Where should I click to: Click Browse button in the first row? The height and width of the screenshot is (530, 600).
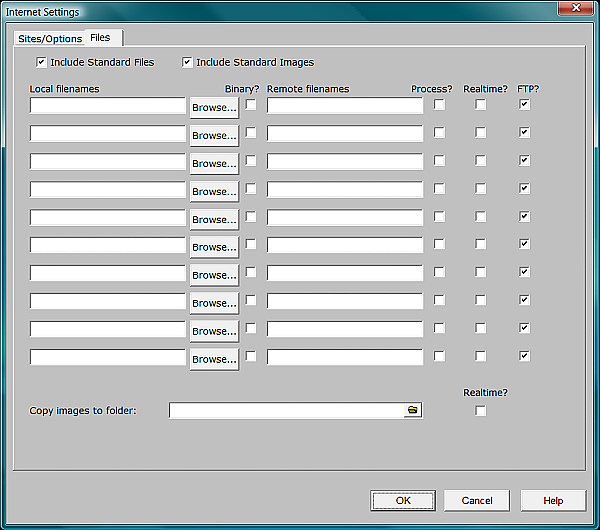[214, 107]
